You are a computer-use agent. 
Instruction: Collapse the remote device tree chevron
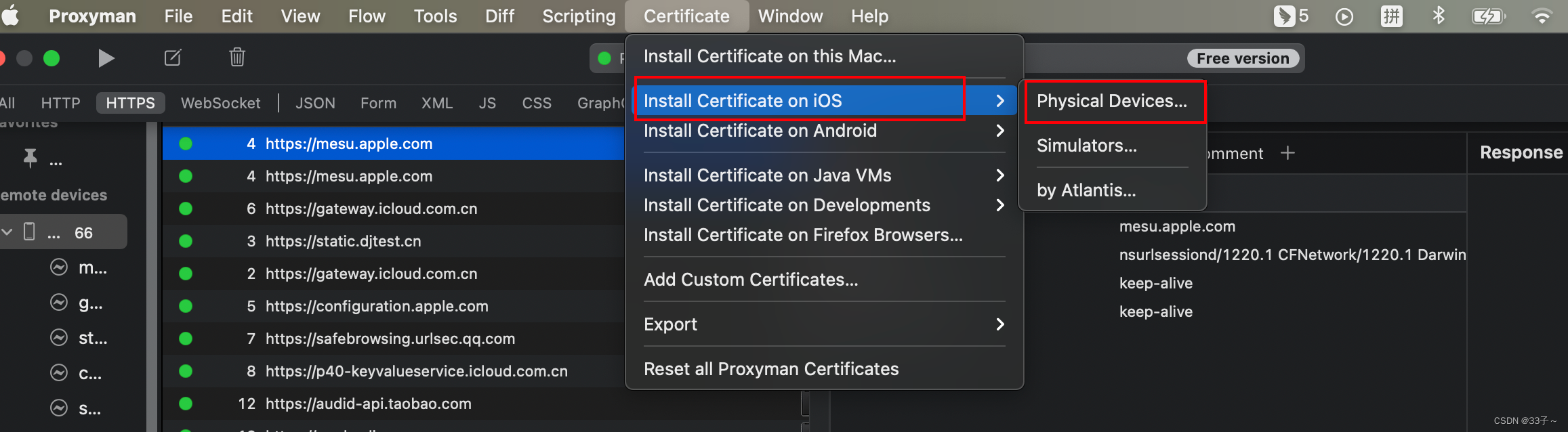click(7, 232)
